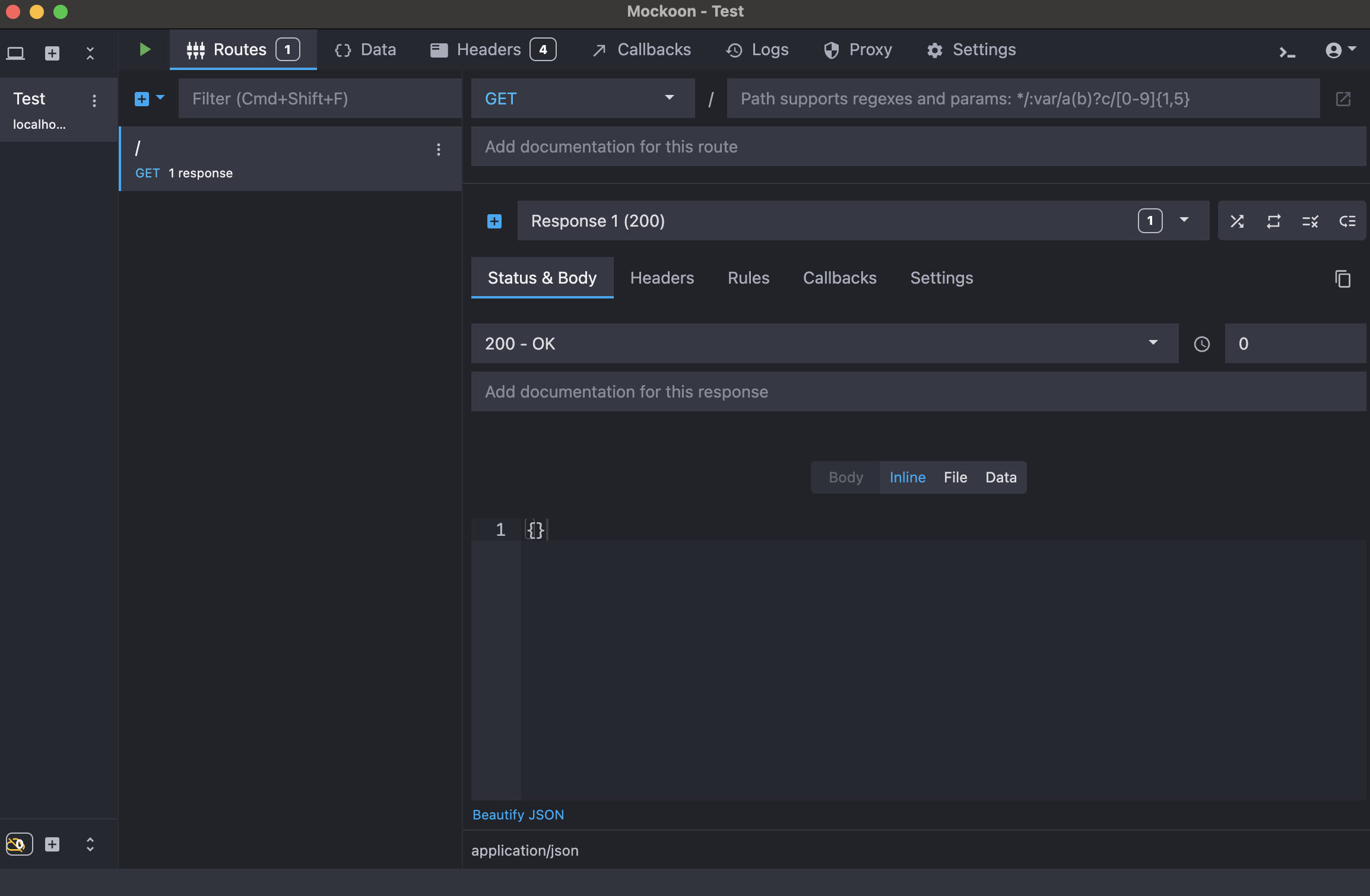Open the 200 - OK status dropdown

pyautogui.click(x=824, y=344)
